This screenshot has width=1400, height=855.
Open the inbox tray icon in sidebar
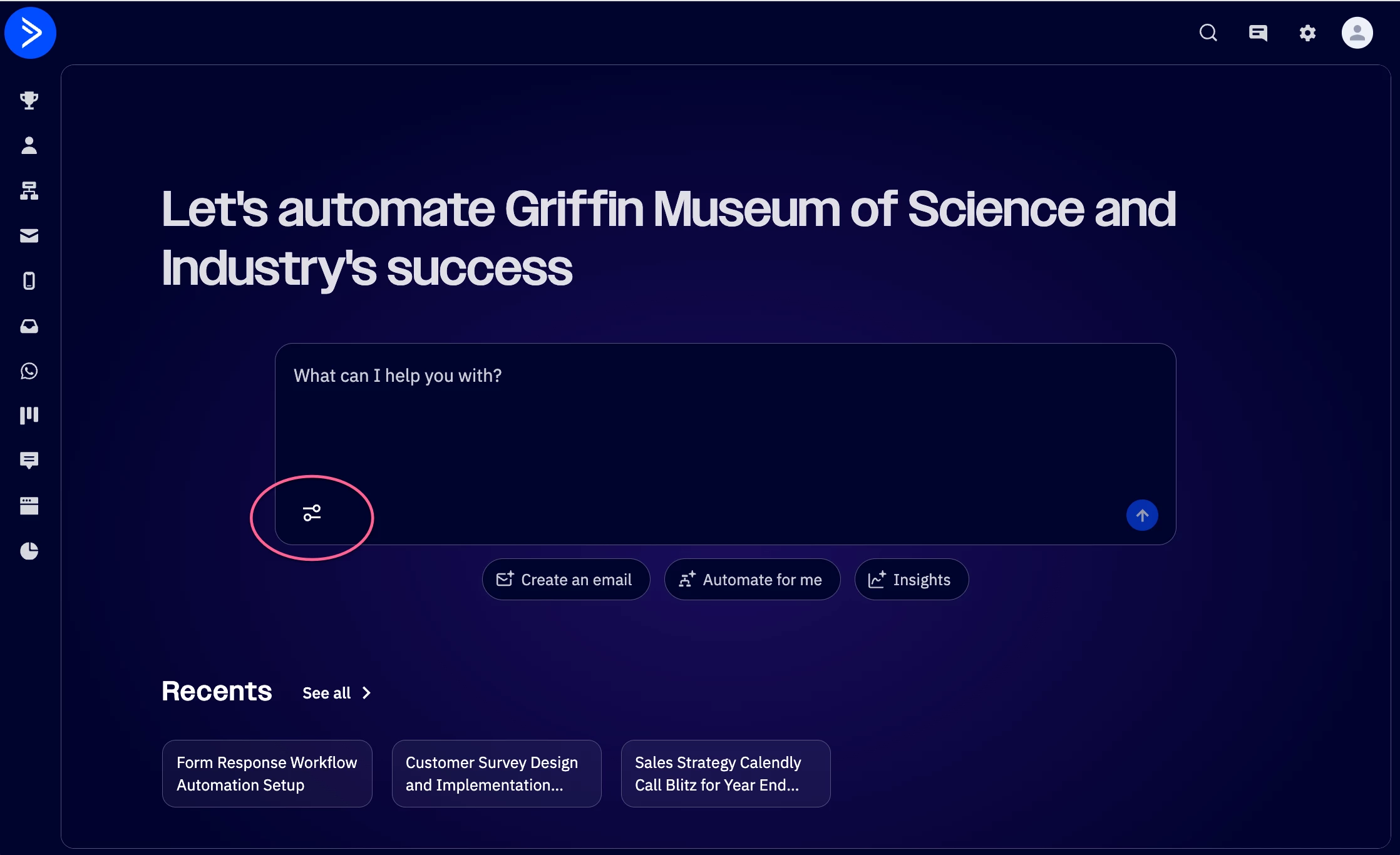(29, 326)
